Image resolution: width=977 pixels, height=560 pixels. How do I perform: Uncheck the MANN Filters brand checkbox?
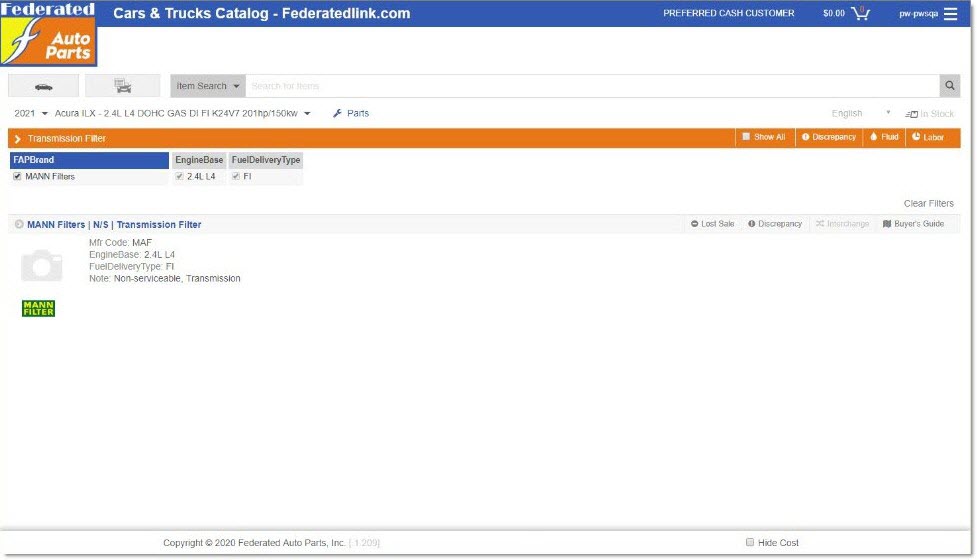pos(17,176)
